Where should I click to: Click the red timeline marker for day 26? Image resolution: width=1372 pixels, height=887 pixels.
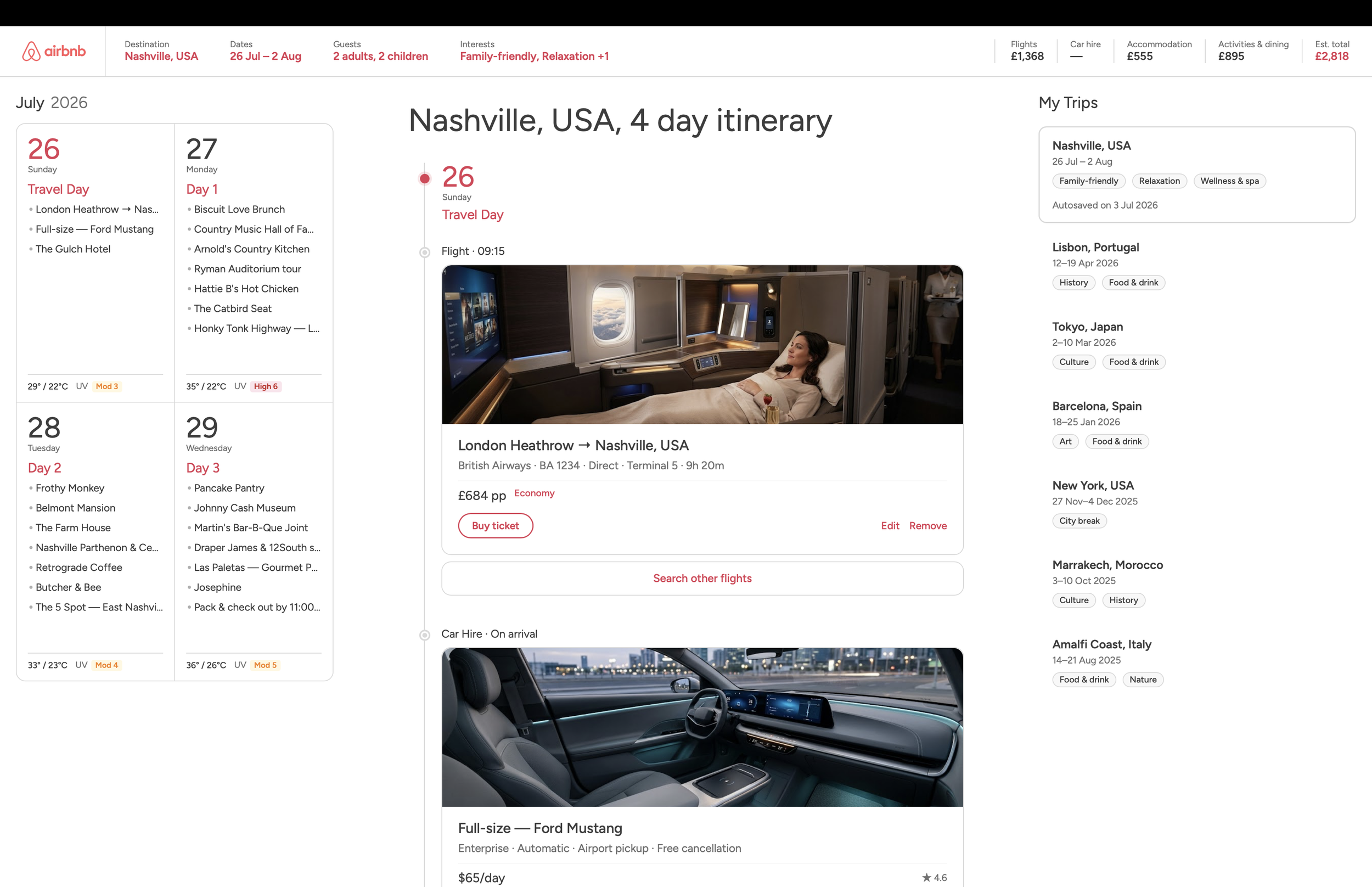(425, 178)
